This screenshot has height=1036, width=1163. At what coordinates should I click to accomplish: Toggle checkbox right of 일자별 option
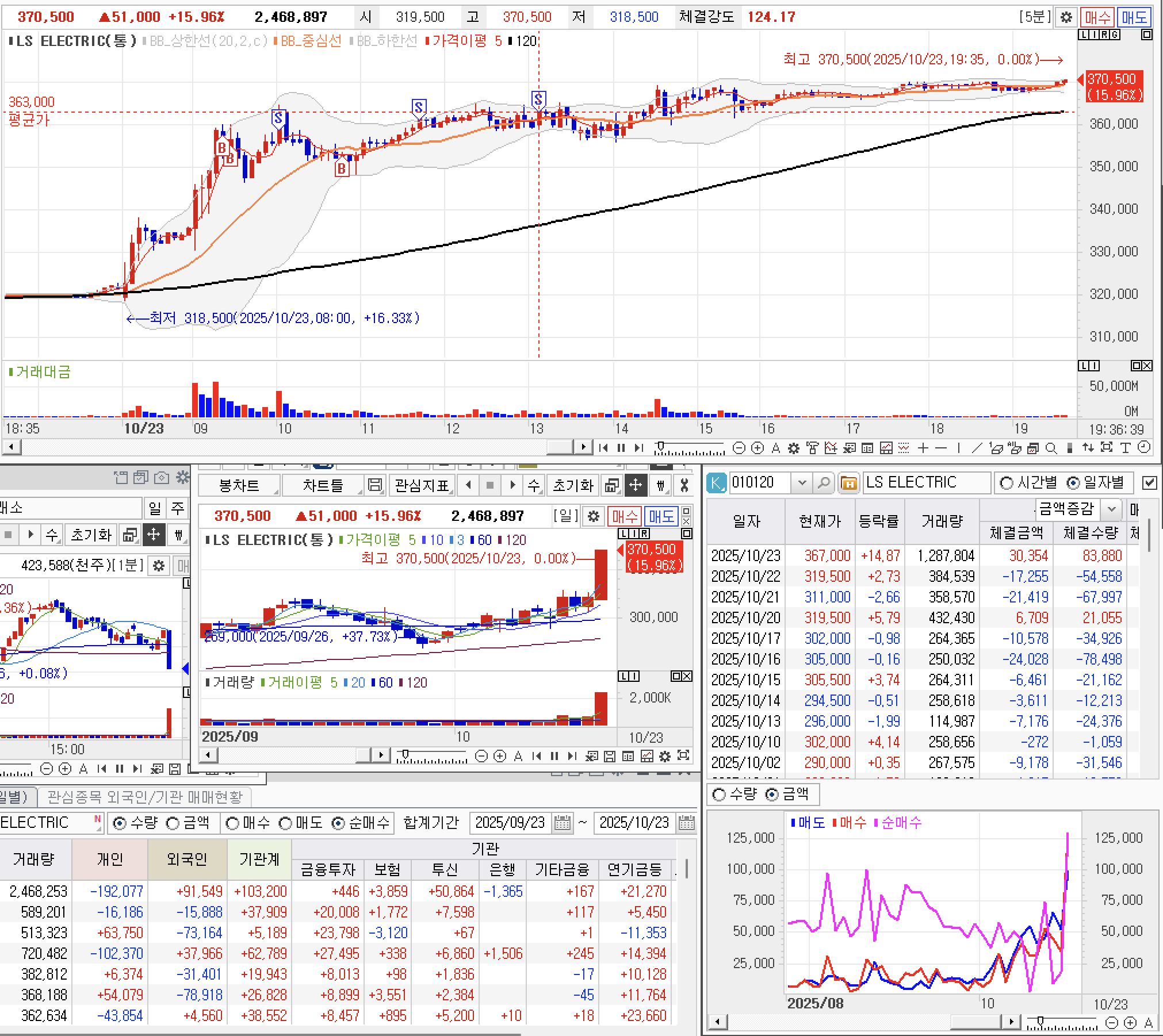click(1149, 483)
